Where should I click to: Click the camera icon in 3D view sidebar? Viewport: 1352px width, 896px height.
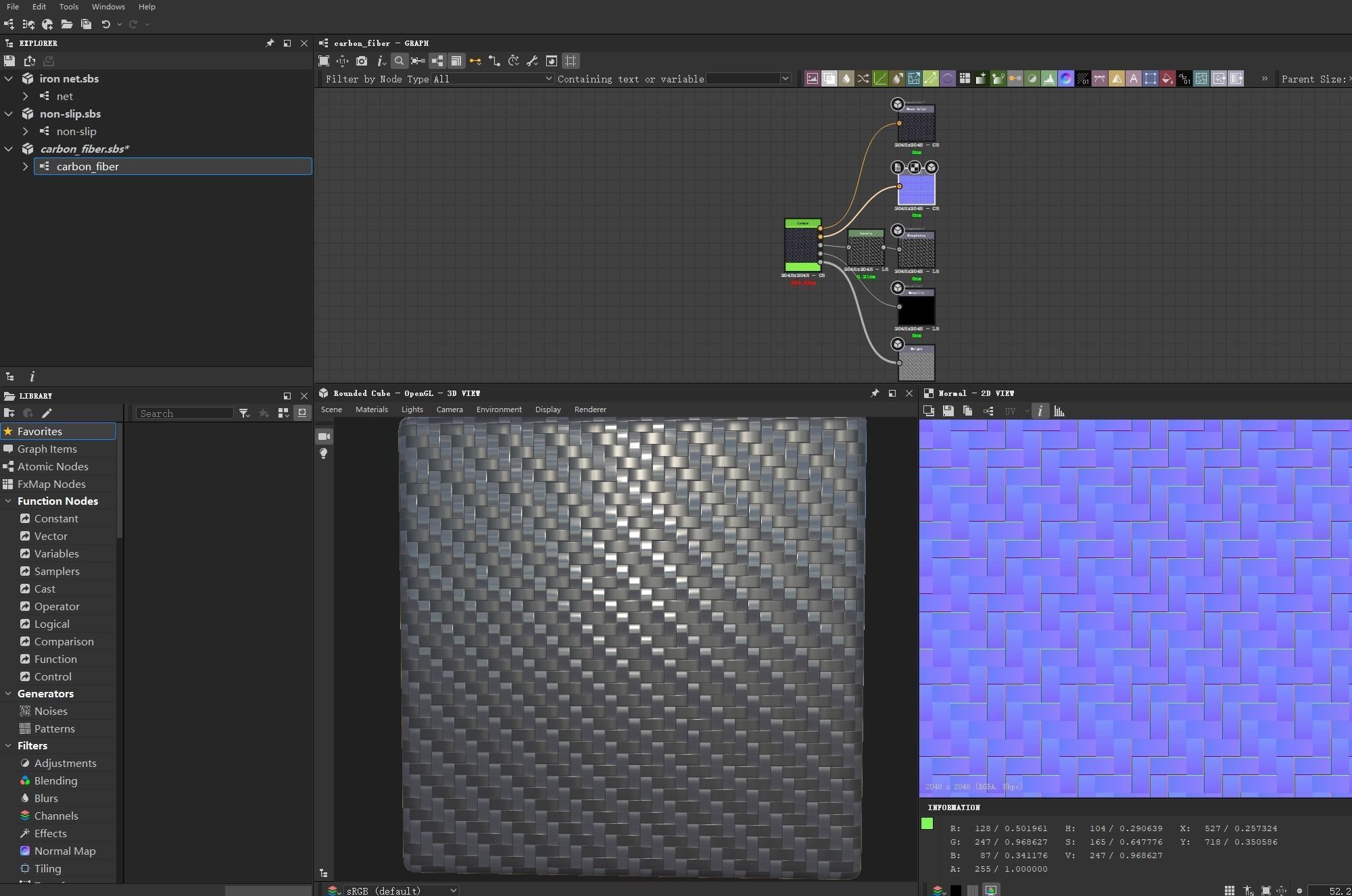[324, 437]
